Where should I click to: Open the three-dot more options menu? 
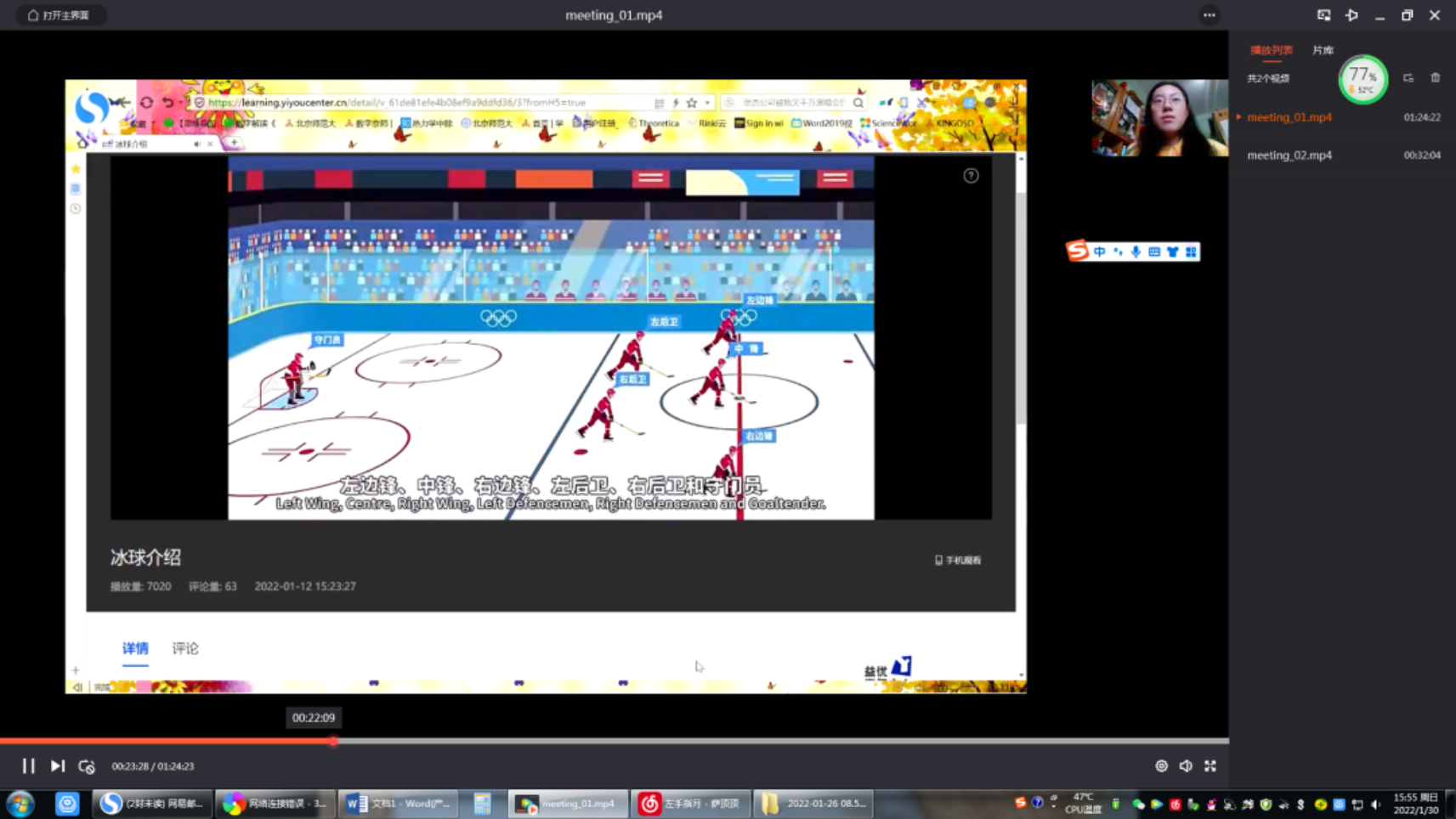[x=1209, y=15]
